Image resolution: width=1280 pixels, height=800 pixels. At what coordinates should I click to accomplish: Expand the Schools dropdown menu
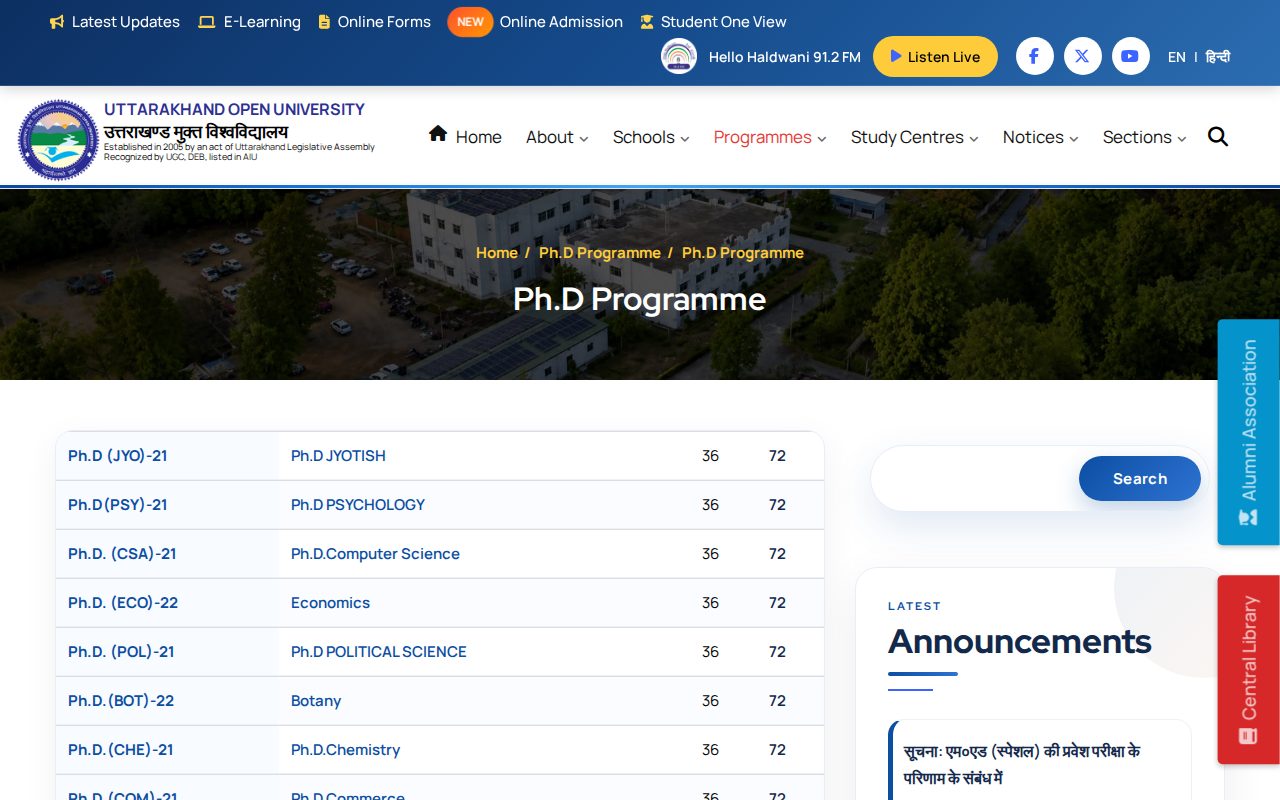[x=651, y=137]
